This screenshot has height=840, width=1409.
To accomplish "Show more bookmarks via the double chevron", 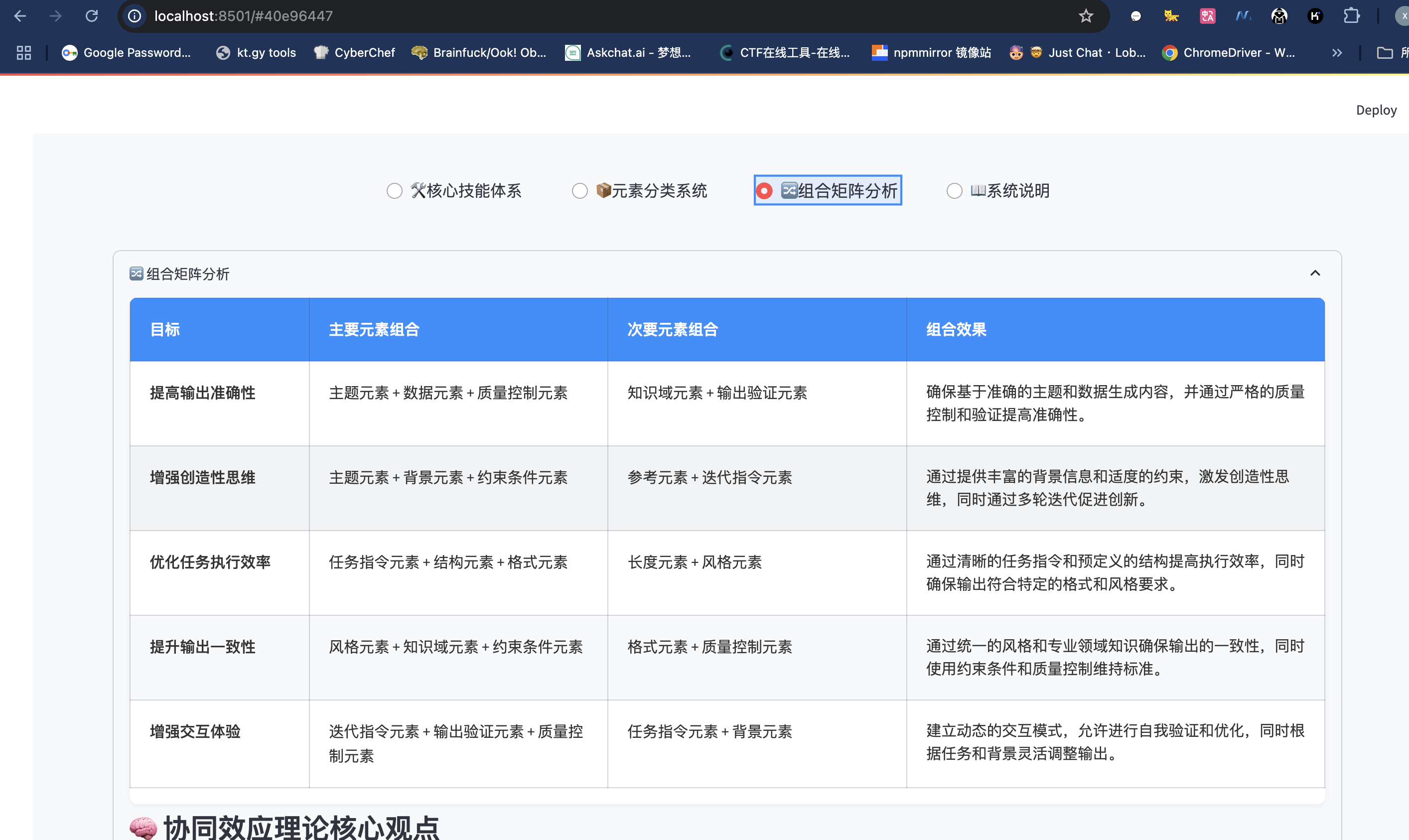I will (x=1337, y=53).
